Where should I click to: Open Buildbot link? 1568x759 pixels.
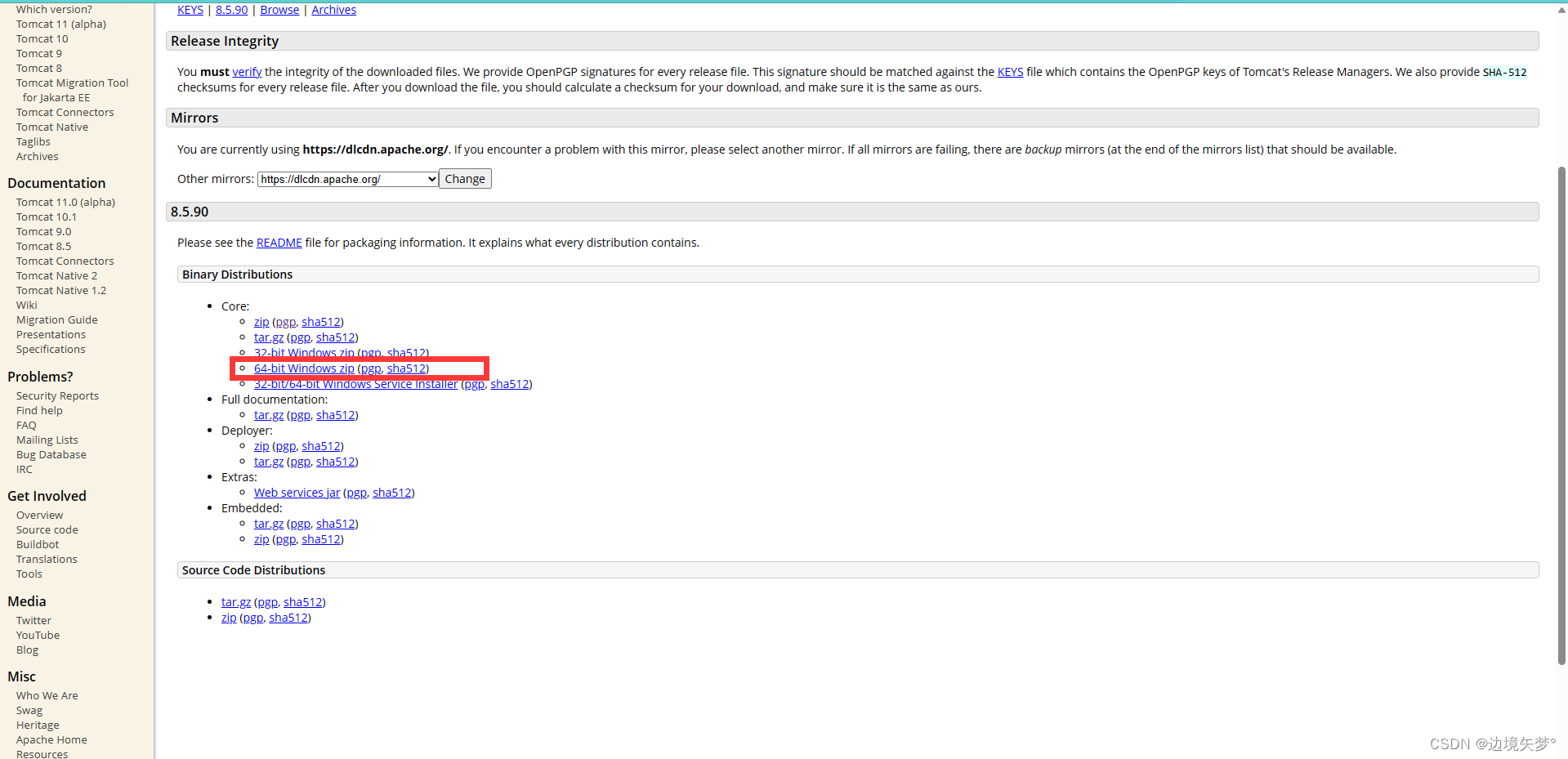pyautogui.click(x=38, y=545)
